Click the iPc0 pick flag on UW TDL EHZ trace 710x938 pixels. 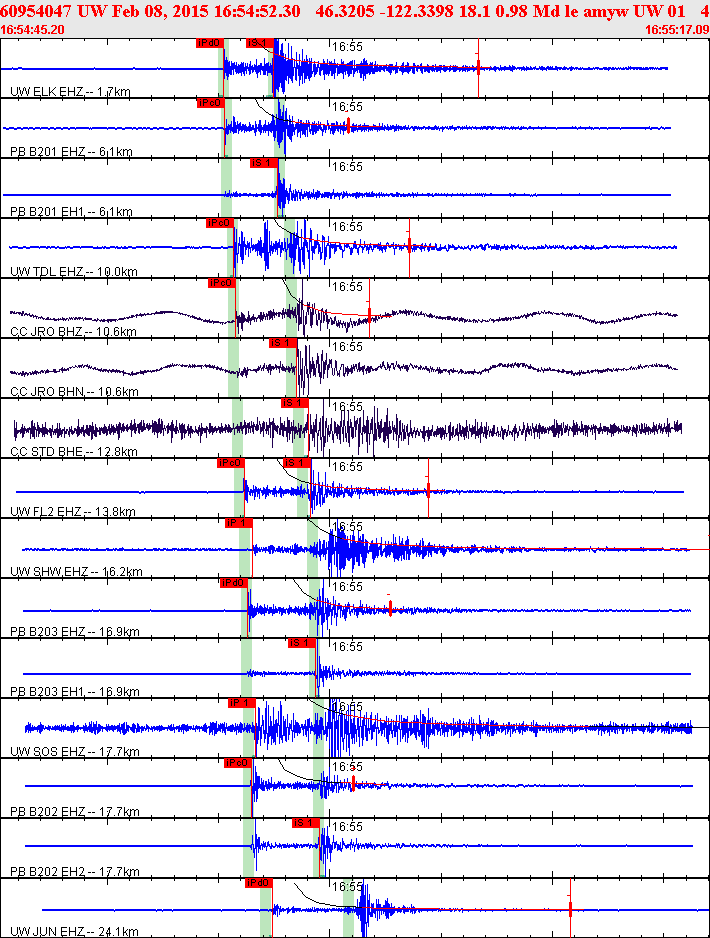(219, 223)
